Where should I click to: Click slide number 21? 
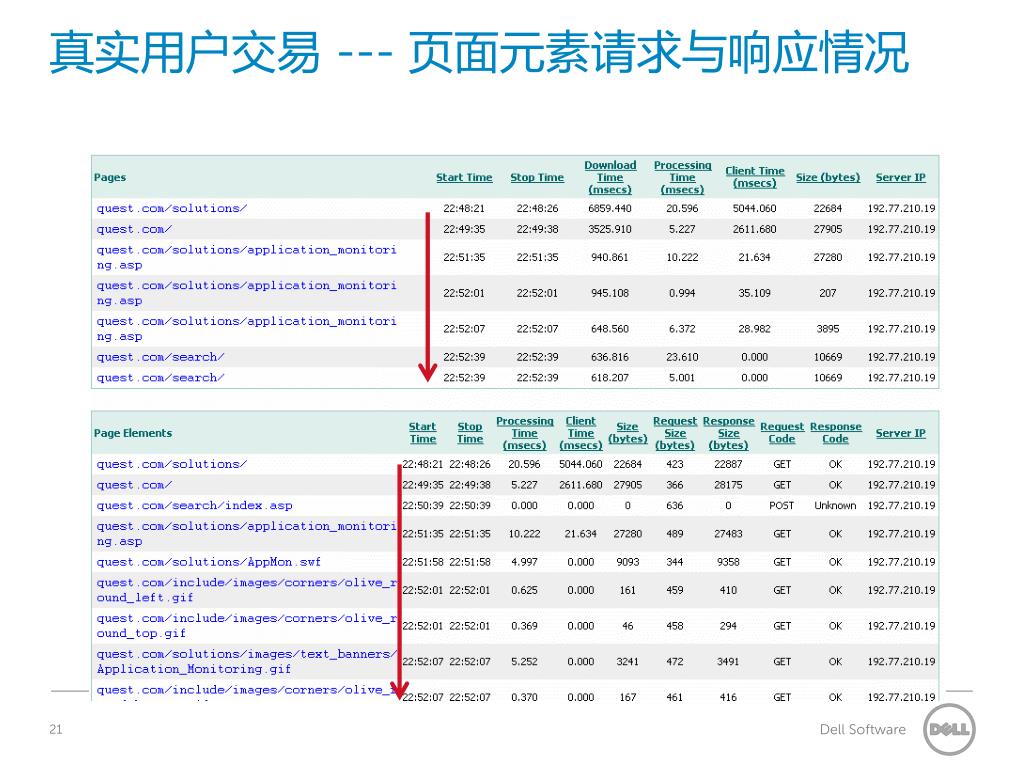coord(56,729)
